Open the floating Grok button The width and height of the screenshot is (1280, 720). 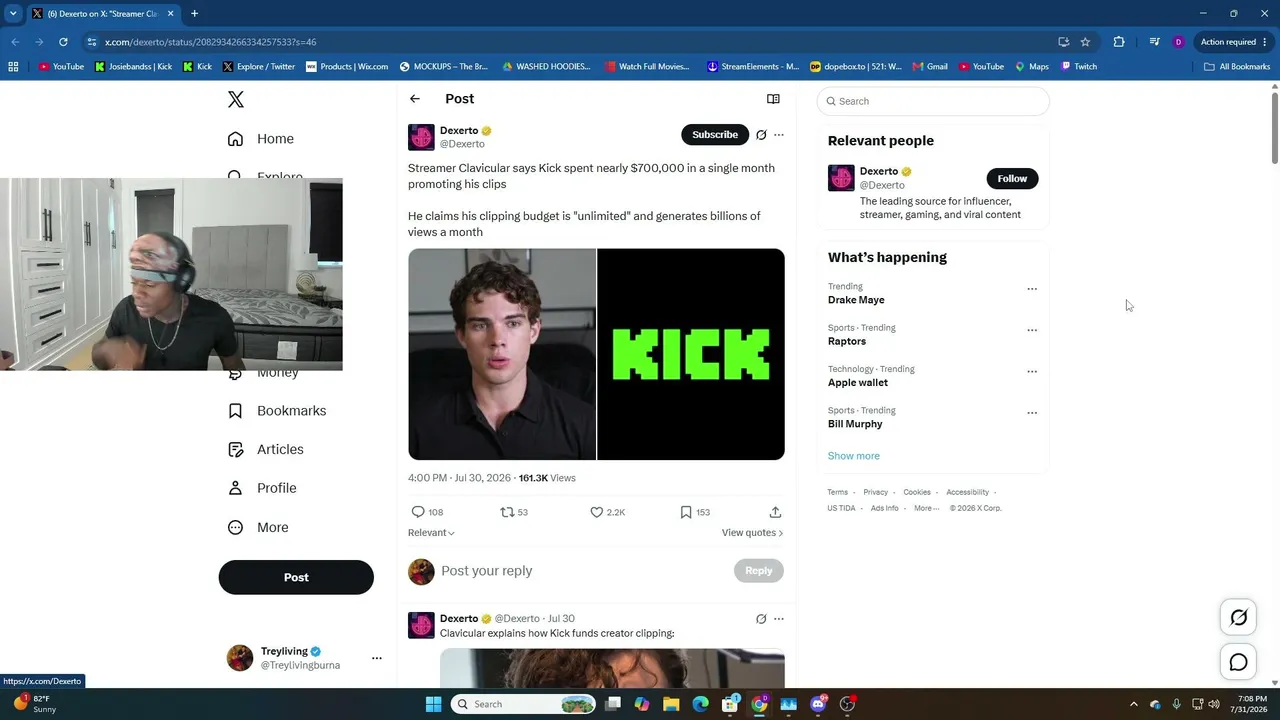point(1238,618)
